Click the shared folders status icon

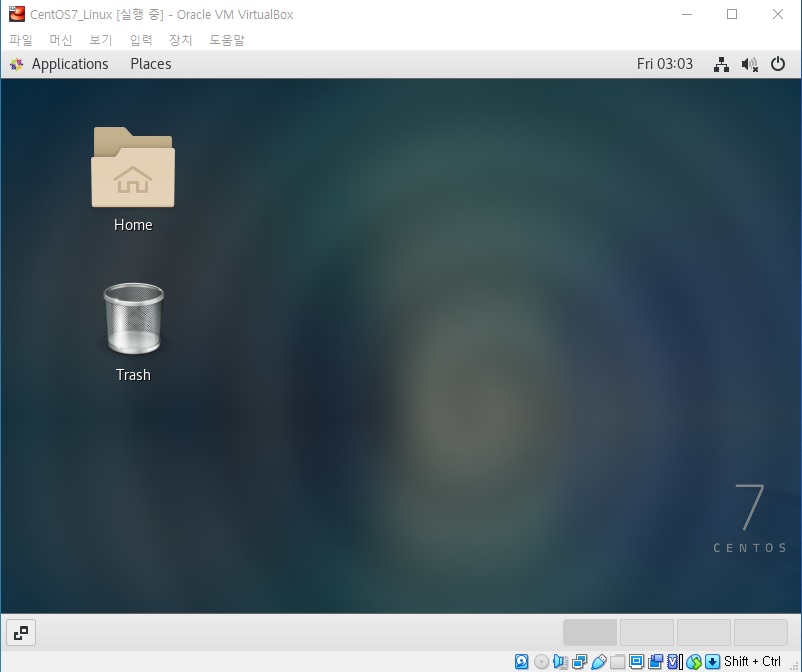coord(617,662)
